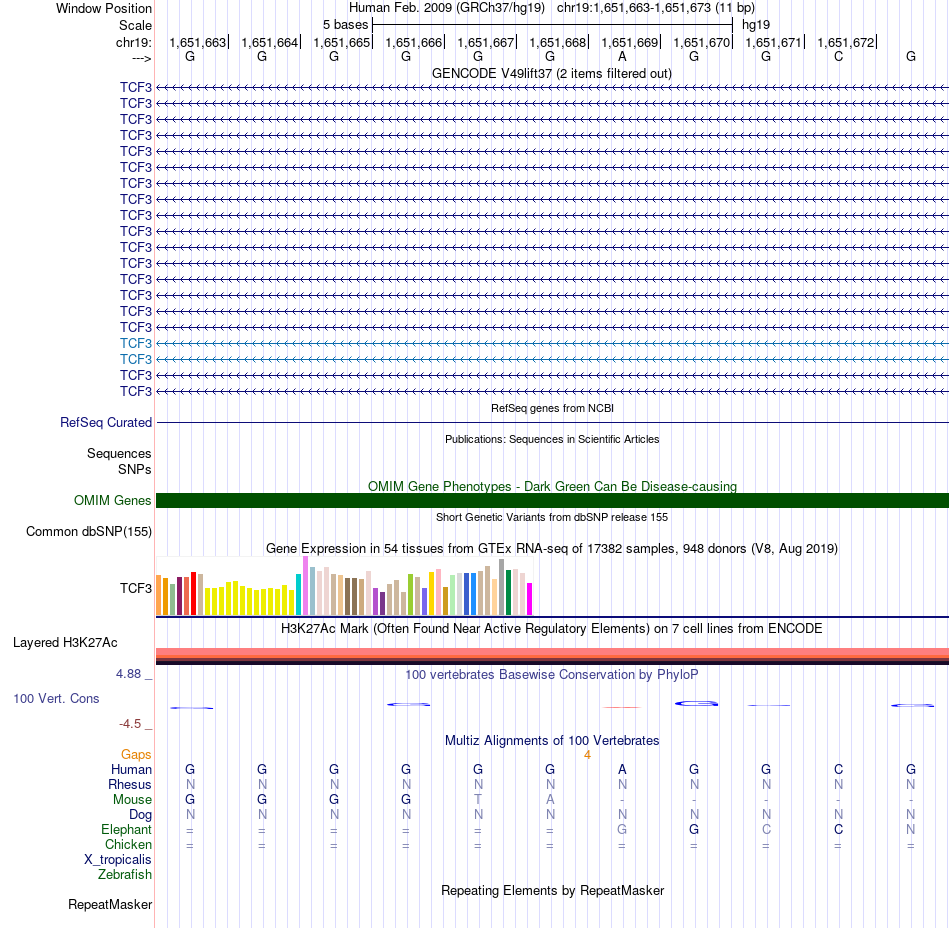950x928 pixels.
Task: Click the TCF3 label beside the GTEx chart
Action: click(x=136, y=588)
